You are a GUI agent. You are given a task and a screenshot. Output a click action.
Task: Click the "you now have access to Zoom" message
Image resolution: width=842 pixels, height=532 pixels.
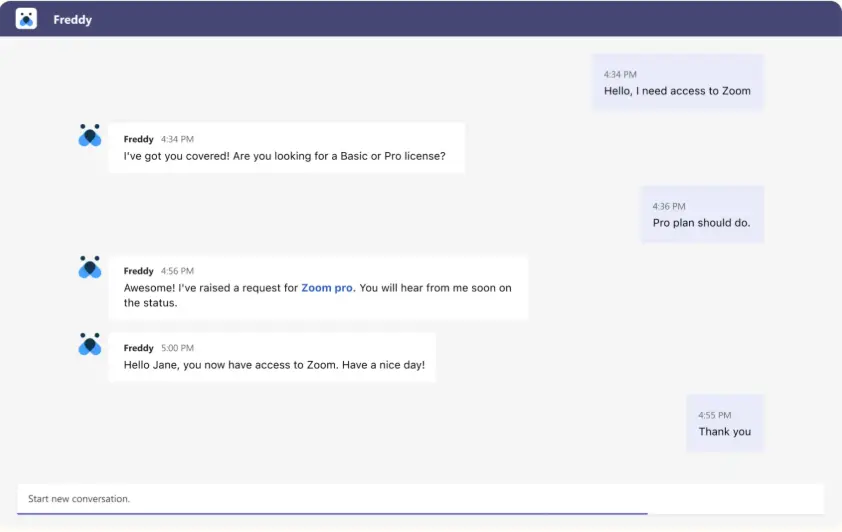tap(274, 365)
